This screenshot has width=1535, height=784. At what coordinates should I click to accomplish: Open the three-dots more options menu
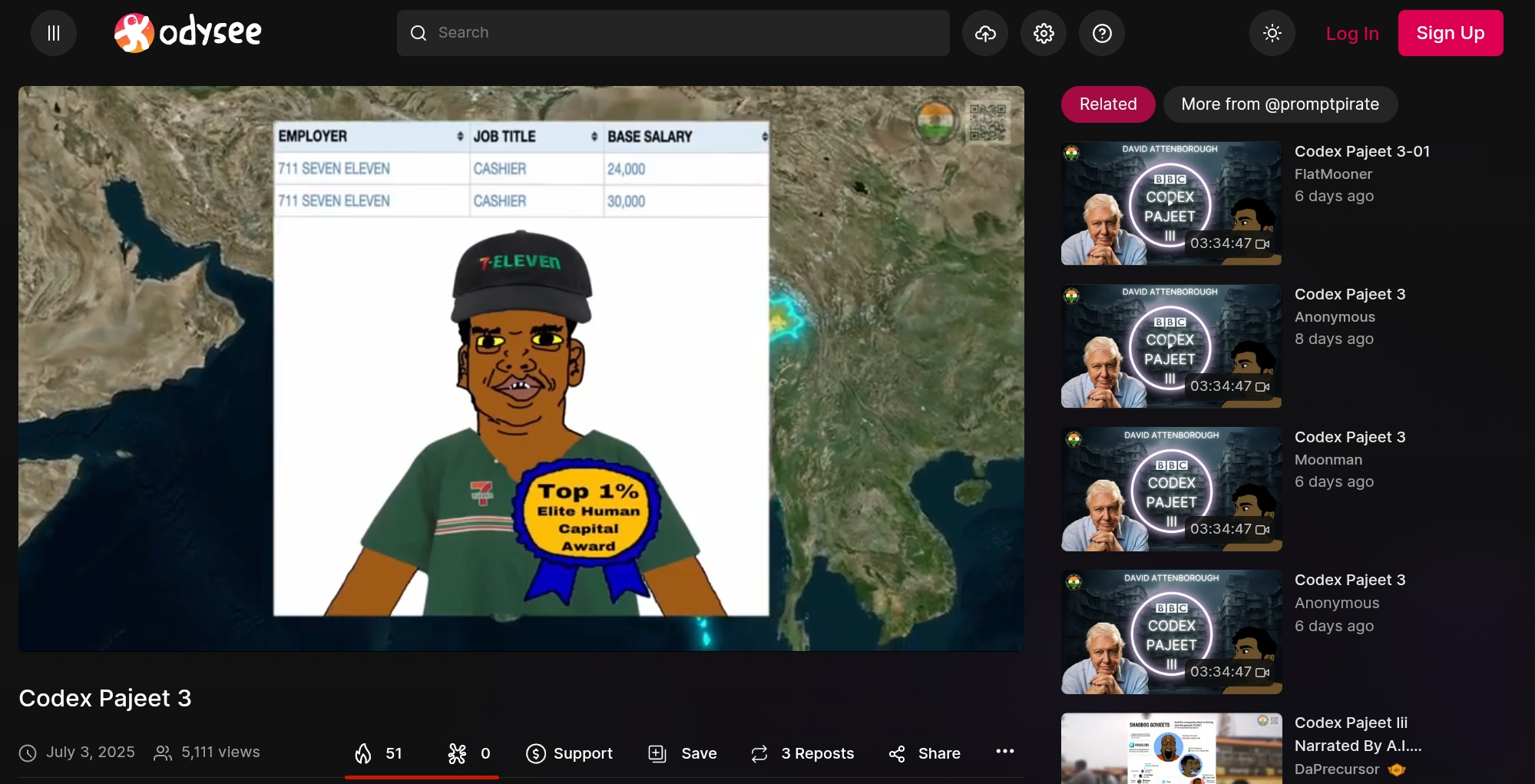click(x=1004, y=752)
